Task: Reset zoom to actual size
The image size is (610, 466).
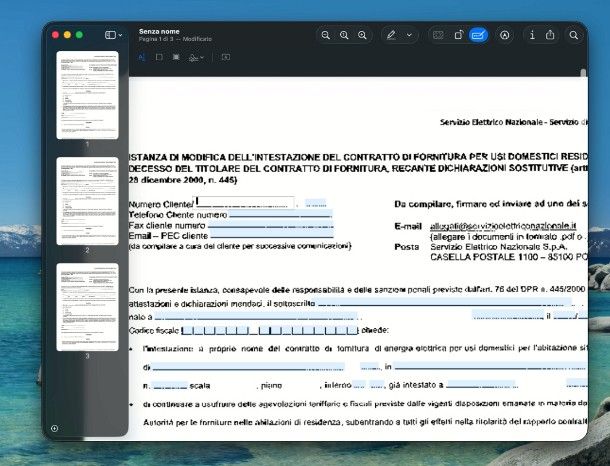Action: 344,35
